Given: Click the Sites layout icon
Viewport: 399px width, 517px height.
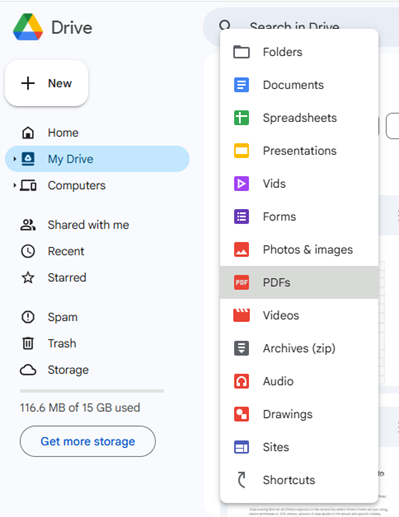Looking at the screenshot, I should click(241, 447).
